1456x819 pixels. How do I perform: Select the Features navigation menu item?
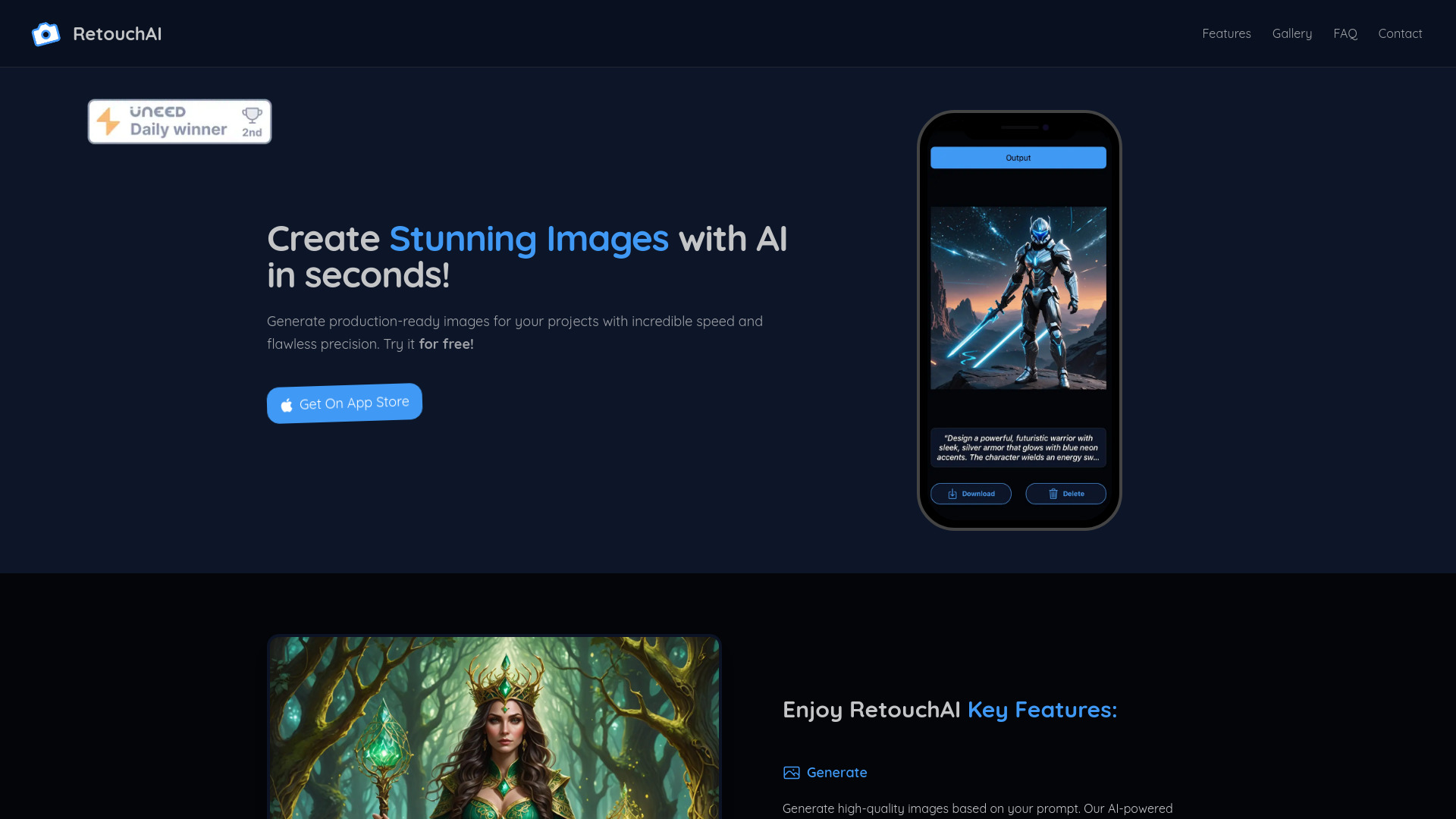click(1226, 33)
